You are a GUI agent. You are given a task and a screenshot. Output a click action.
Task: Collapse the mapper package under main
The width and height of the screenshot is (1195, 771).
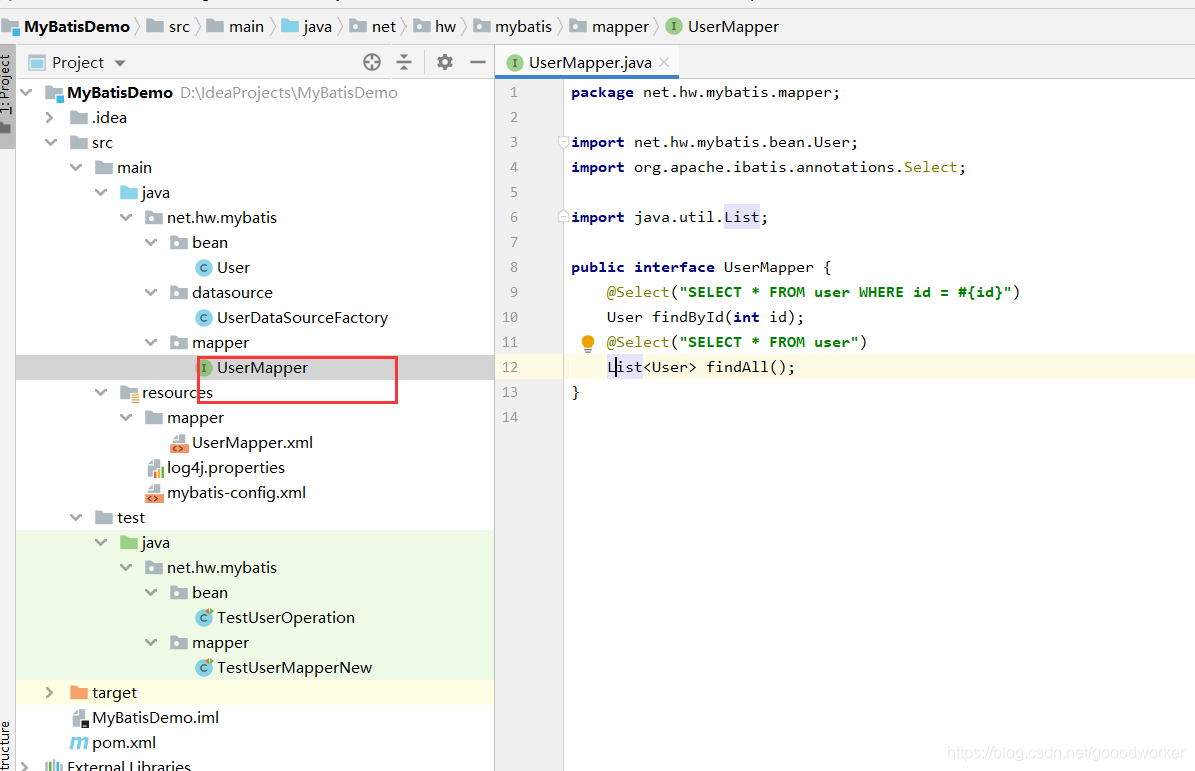tap(151, 343)
